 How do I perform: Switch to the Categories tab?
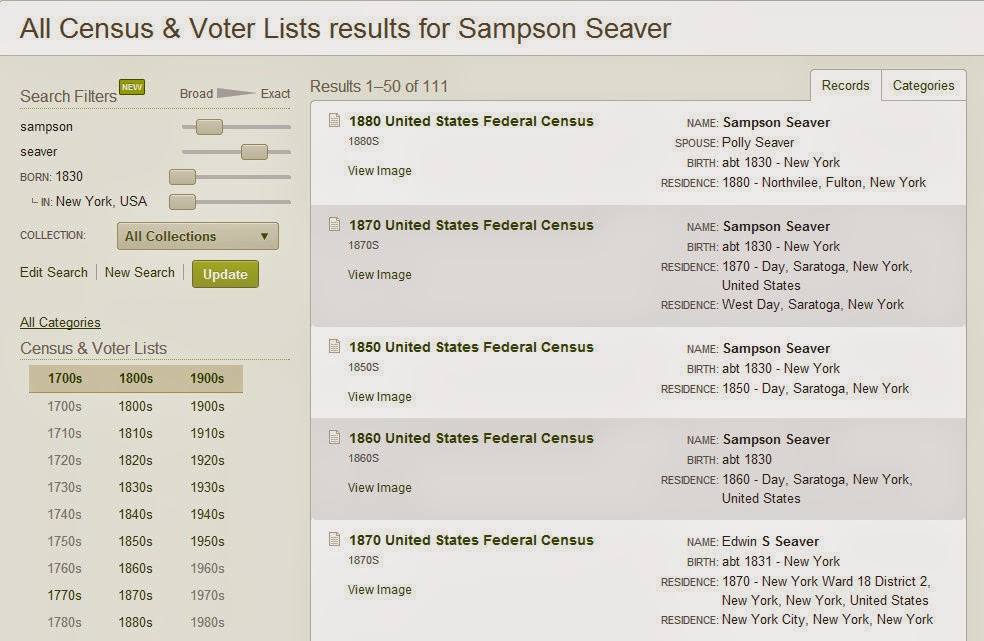(923, 85)
